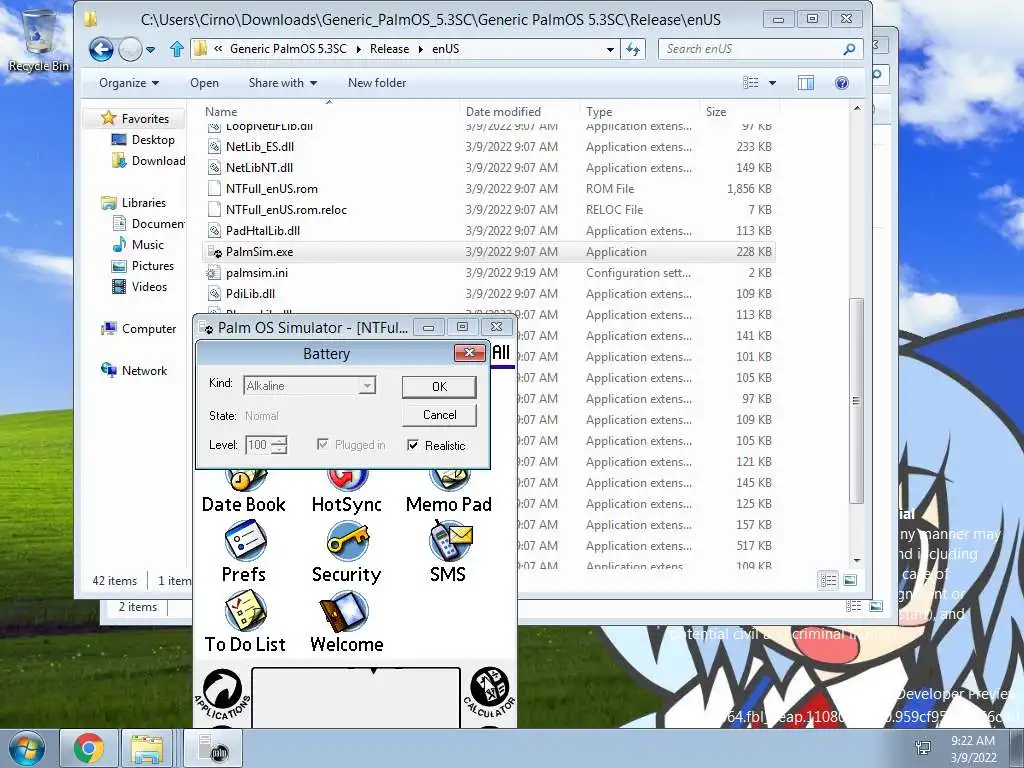Sort by Date modified column header
The width and height of the screenshot is (1024, 768).
pyautogui.click(x=503, y=112)
